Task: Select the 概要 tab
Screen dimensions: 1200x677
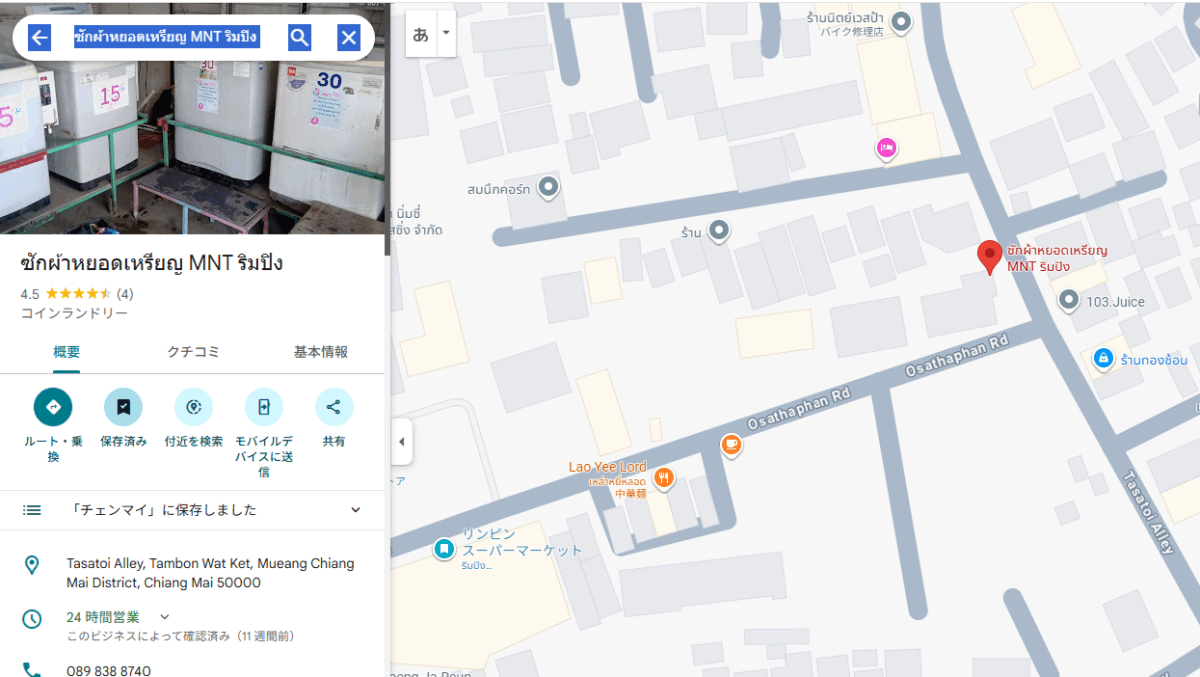Action: pos(66,352)
